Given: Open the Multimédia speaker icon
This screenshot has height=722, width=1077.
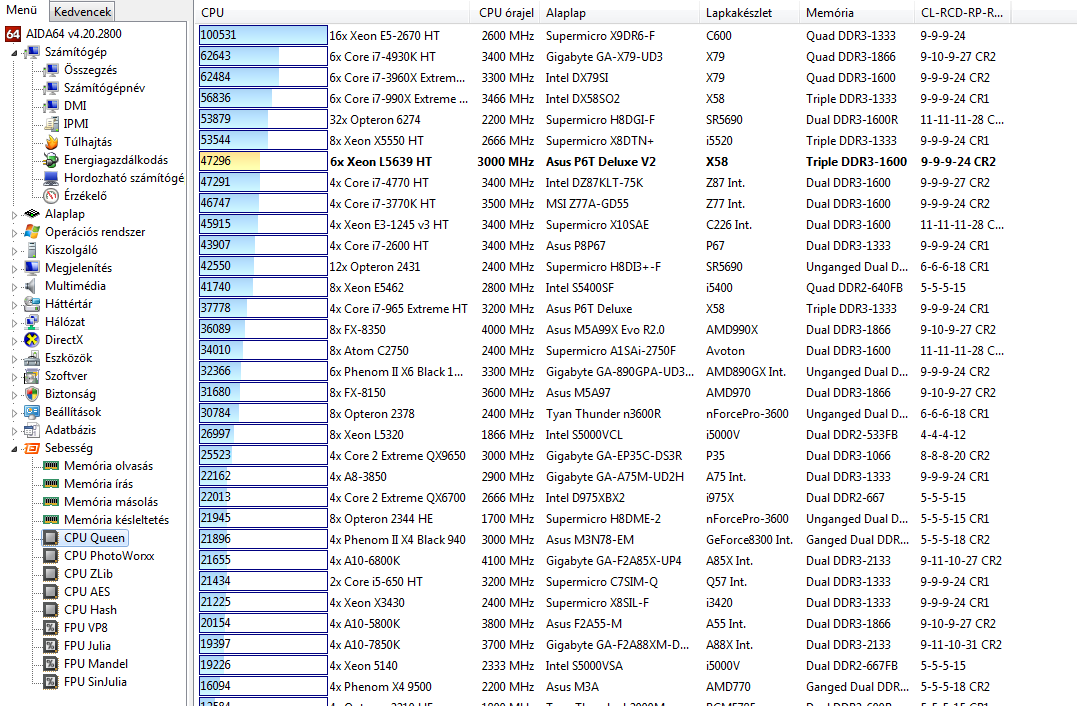Looking at the screenshot, I should 32,286.
